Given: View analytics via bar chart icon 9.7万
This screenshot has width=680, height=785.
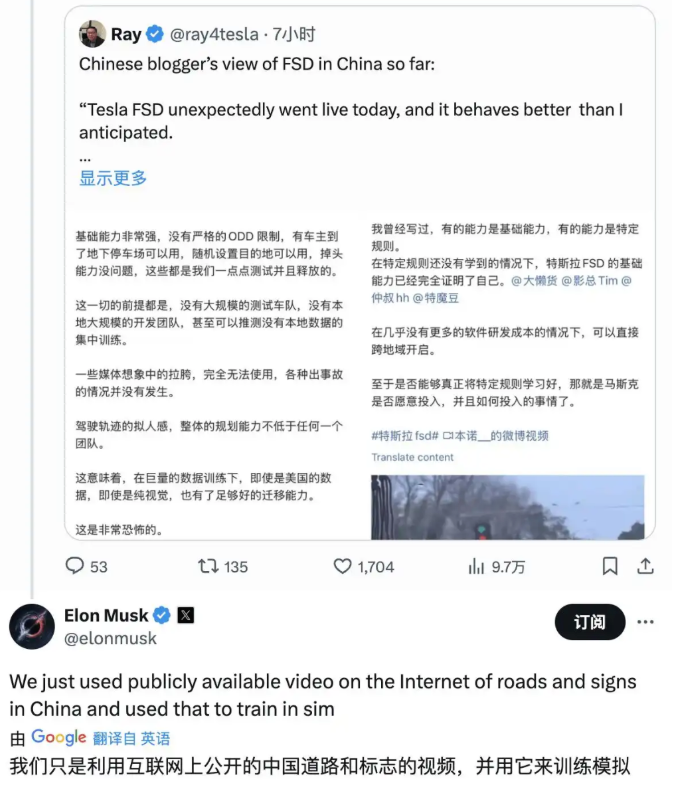Looking at the screenshot, I should 476,567.
